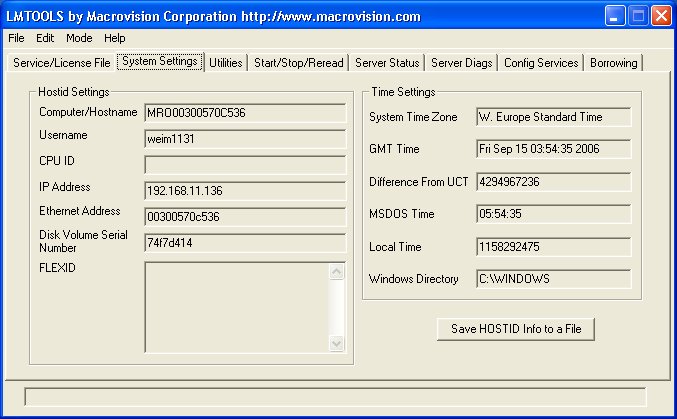677x419 pixels.
Task: Open the Server Diags tab
Action: click(x=462, y=63)
